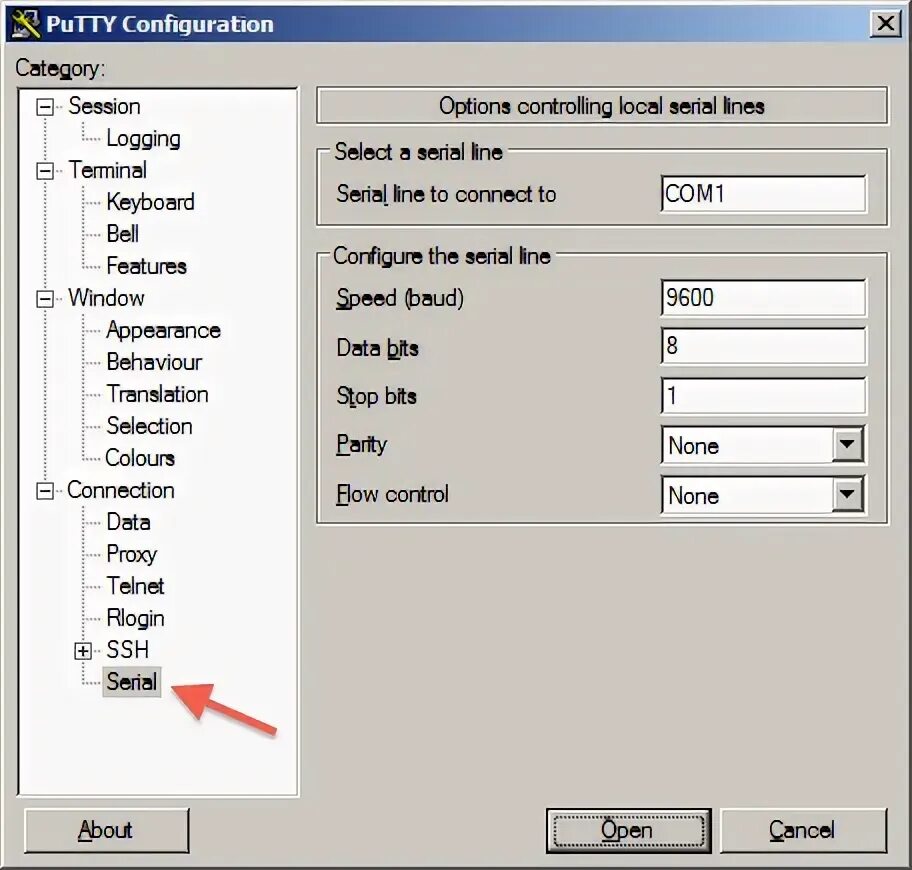Select the Telnet category

tap(135, 586)
